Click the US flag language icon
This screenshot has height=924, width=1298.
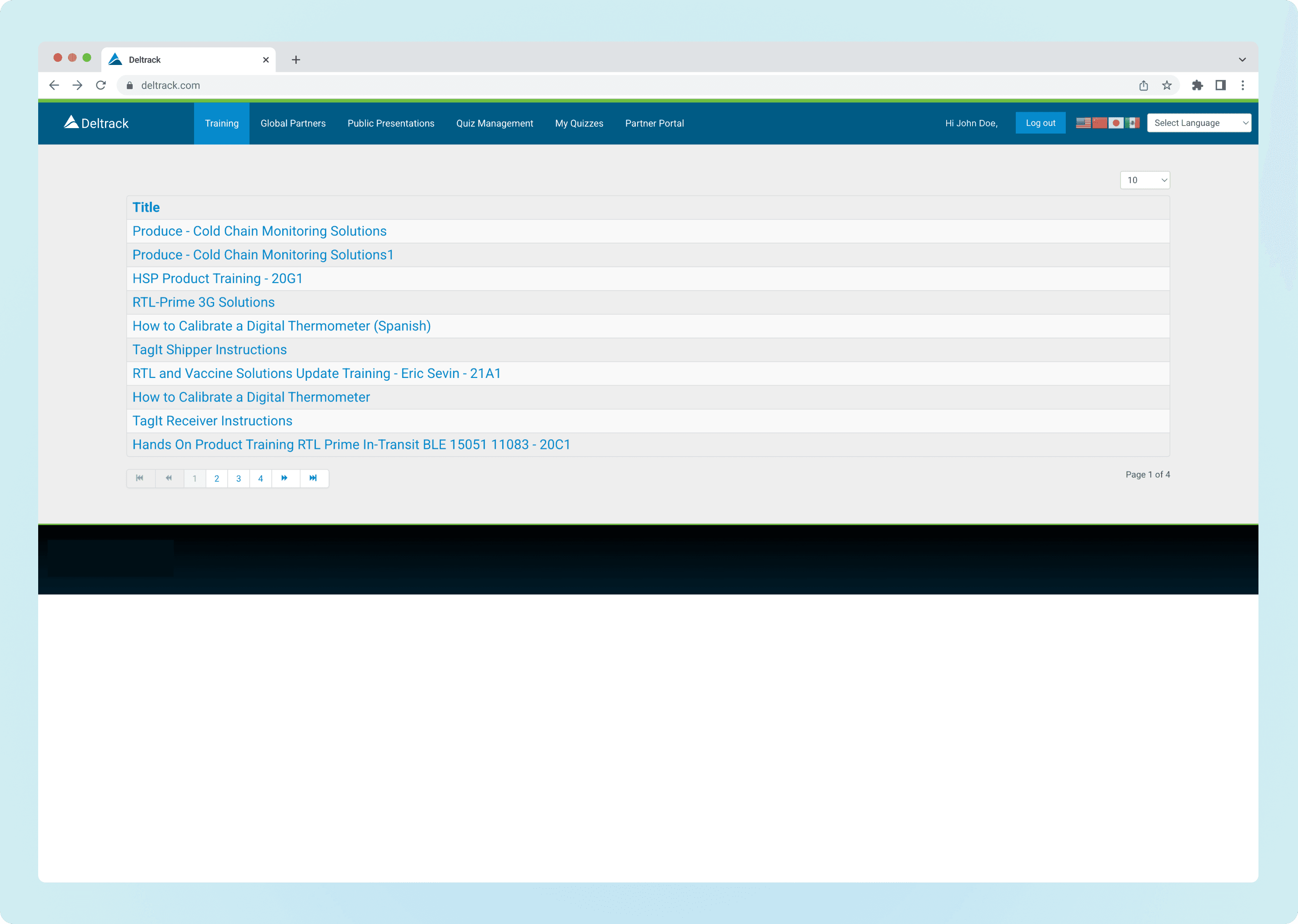point(1083,123)
